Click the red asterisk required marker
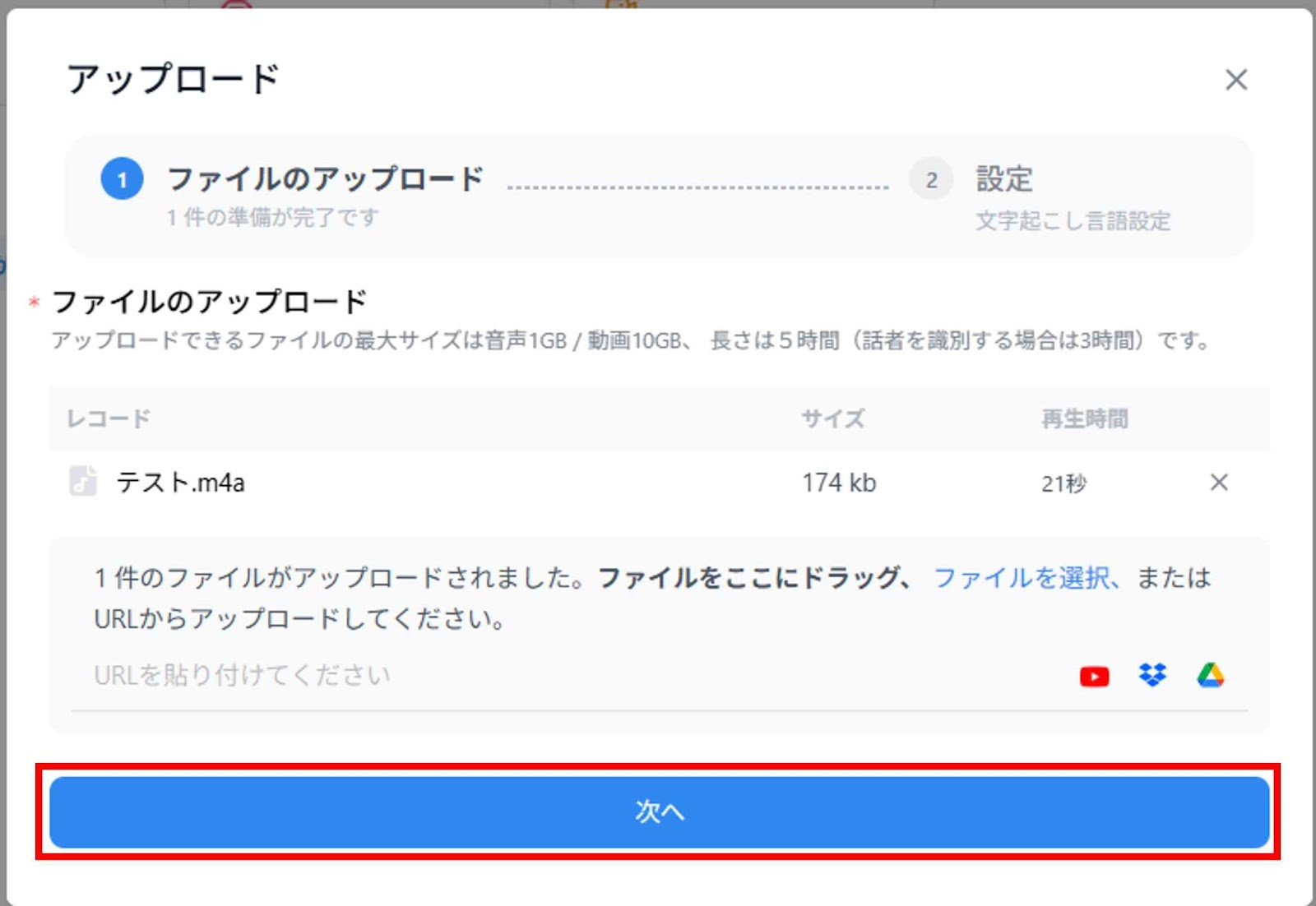This screenshot has height=906, width=1316. point(32,301)
